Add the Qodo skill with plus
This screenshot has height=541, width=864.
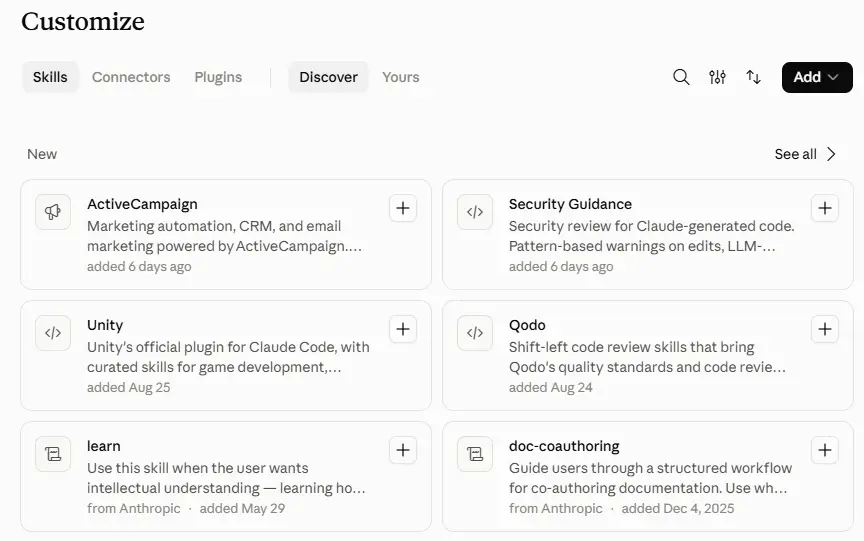coord(825,329)
